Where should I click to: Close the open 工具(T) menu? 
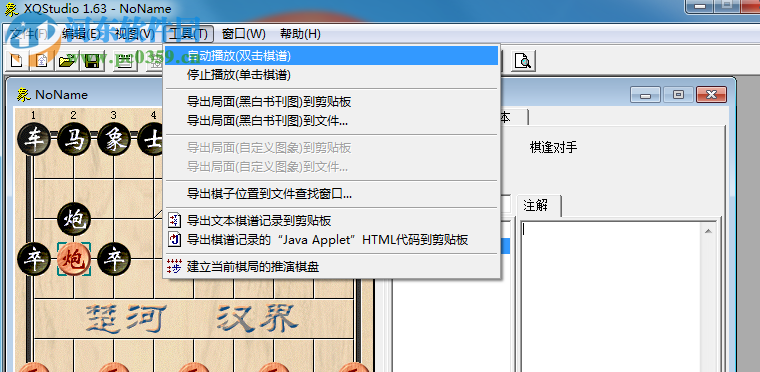point(189,34)
